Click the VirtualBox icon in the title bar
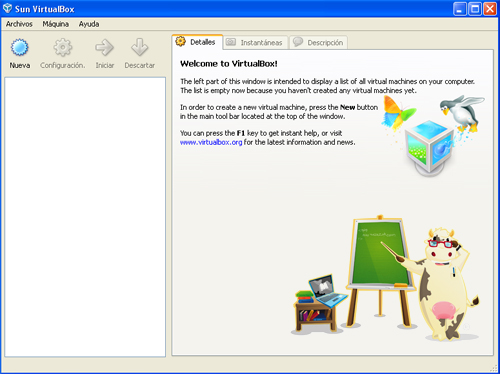Screen dimensions: 500x374 click(x=7, y=9)
